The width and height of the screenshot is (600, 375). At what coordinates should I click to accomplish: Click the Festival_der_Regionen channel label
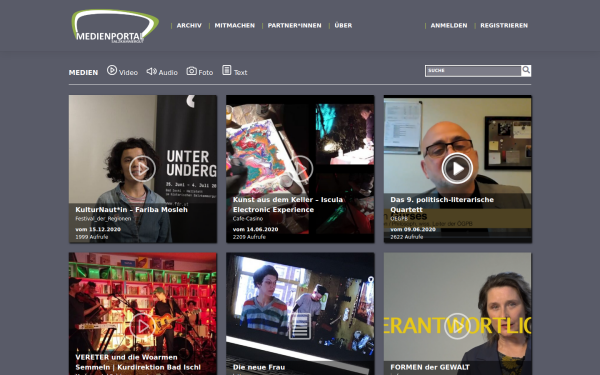pos(103,219)
